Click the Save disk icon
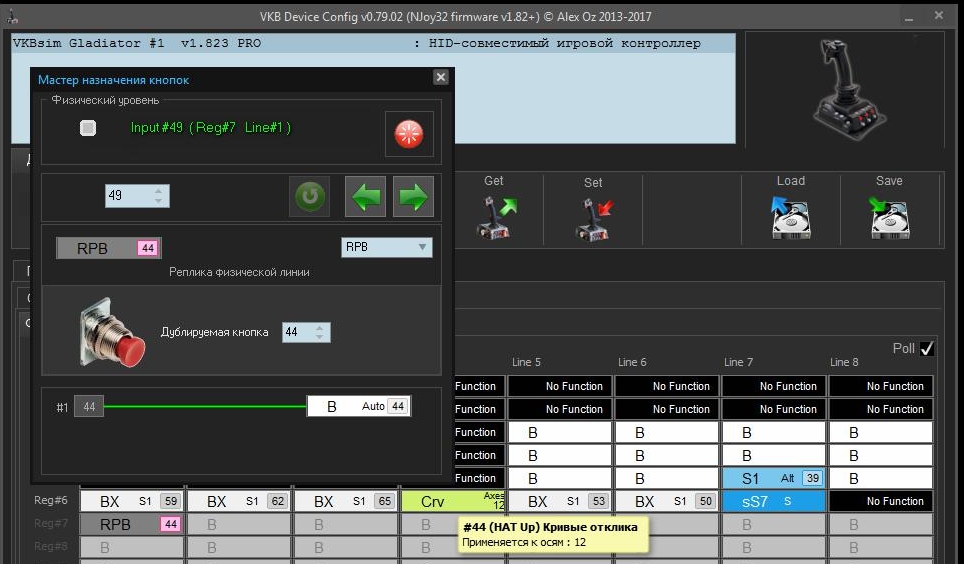 [889, 218]
